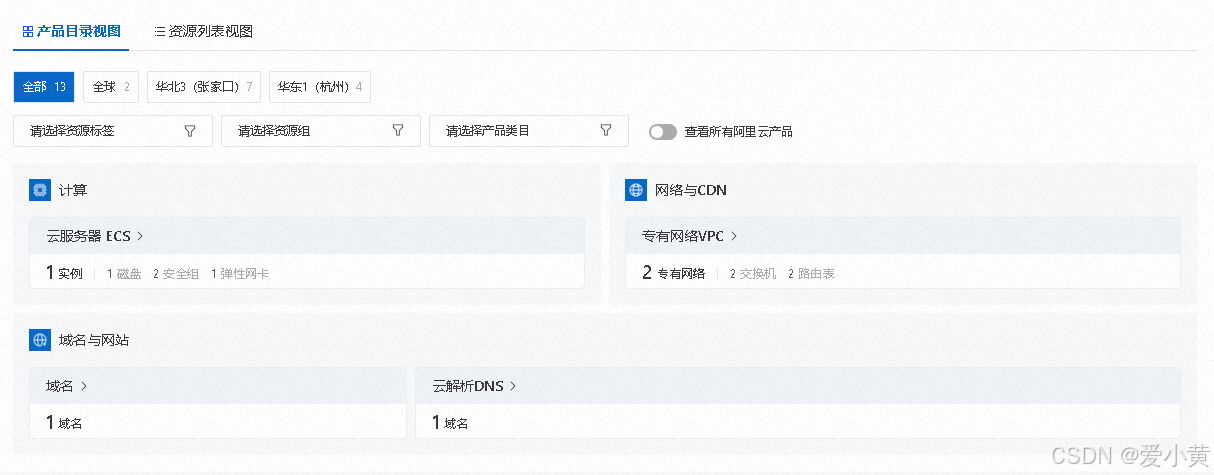Select the 全球 2 region filter
Screen dimensions: 1214x475
pyautogui.click(x=111, y=87)
